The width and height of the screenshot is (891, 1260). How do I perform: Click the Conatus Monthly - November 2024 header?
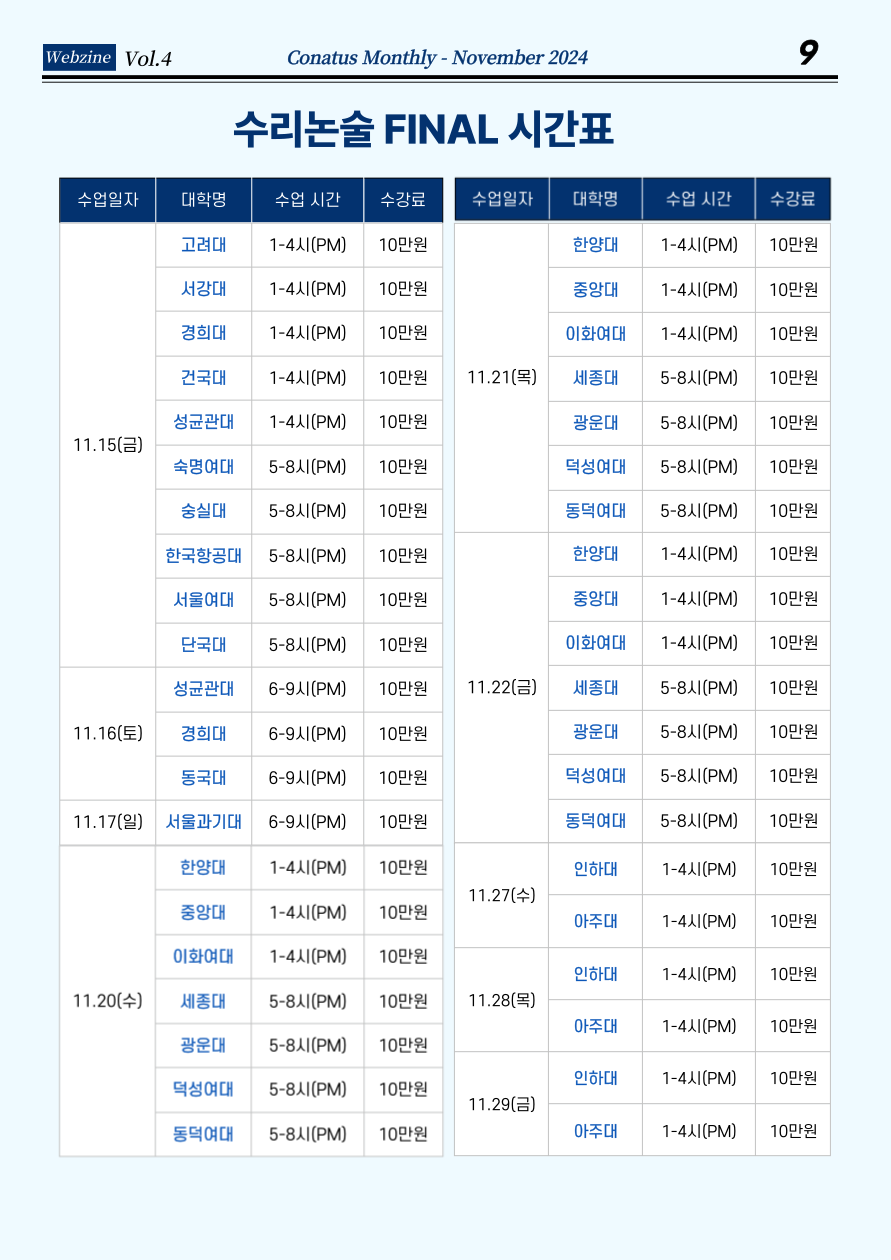[438, 58]
